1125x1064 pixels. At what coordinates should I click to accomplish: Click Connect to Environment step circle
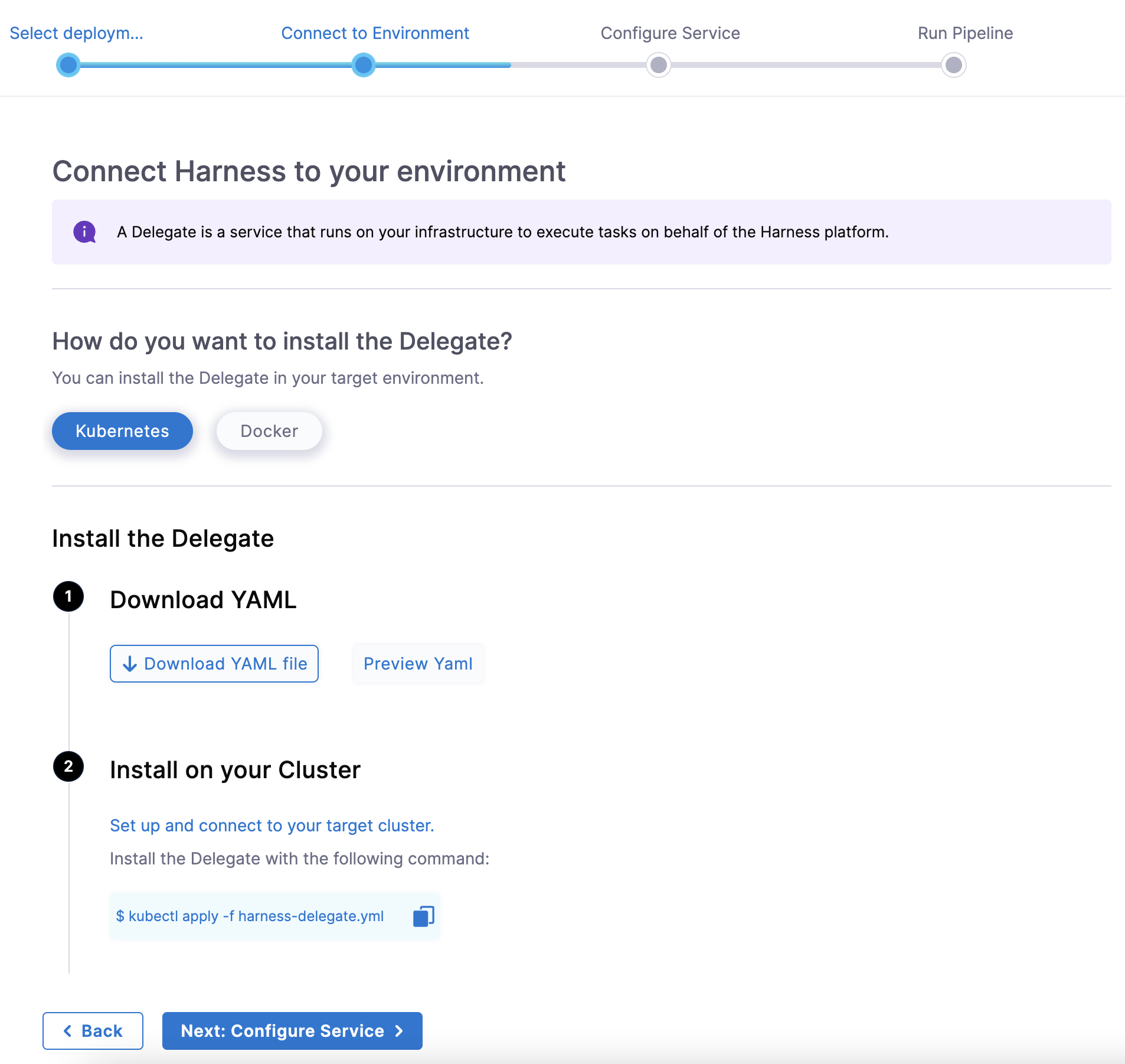pos(364,65)
